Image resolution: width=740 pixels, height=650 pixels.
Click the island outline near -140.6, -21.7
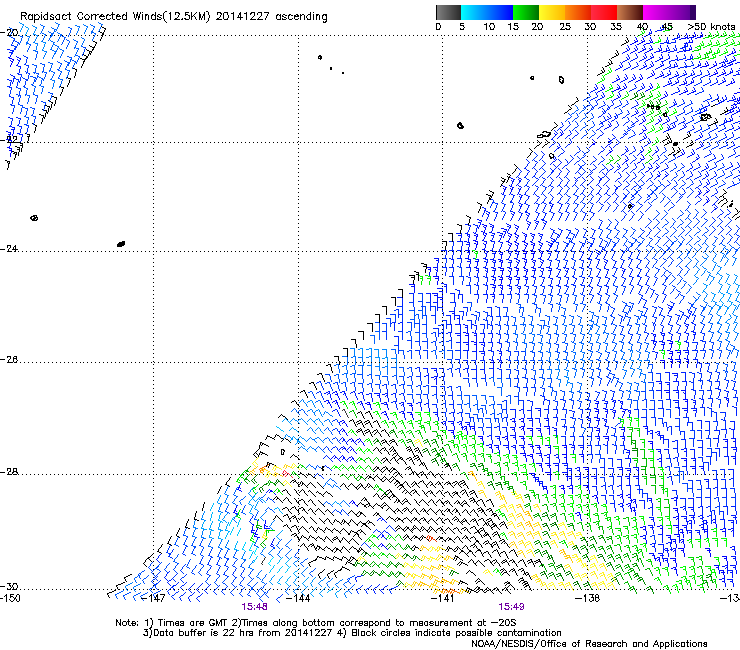point(460,126)
